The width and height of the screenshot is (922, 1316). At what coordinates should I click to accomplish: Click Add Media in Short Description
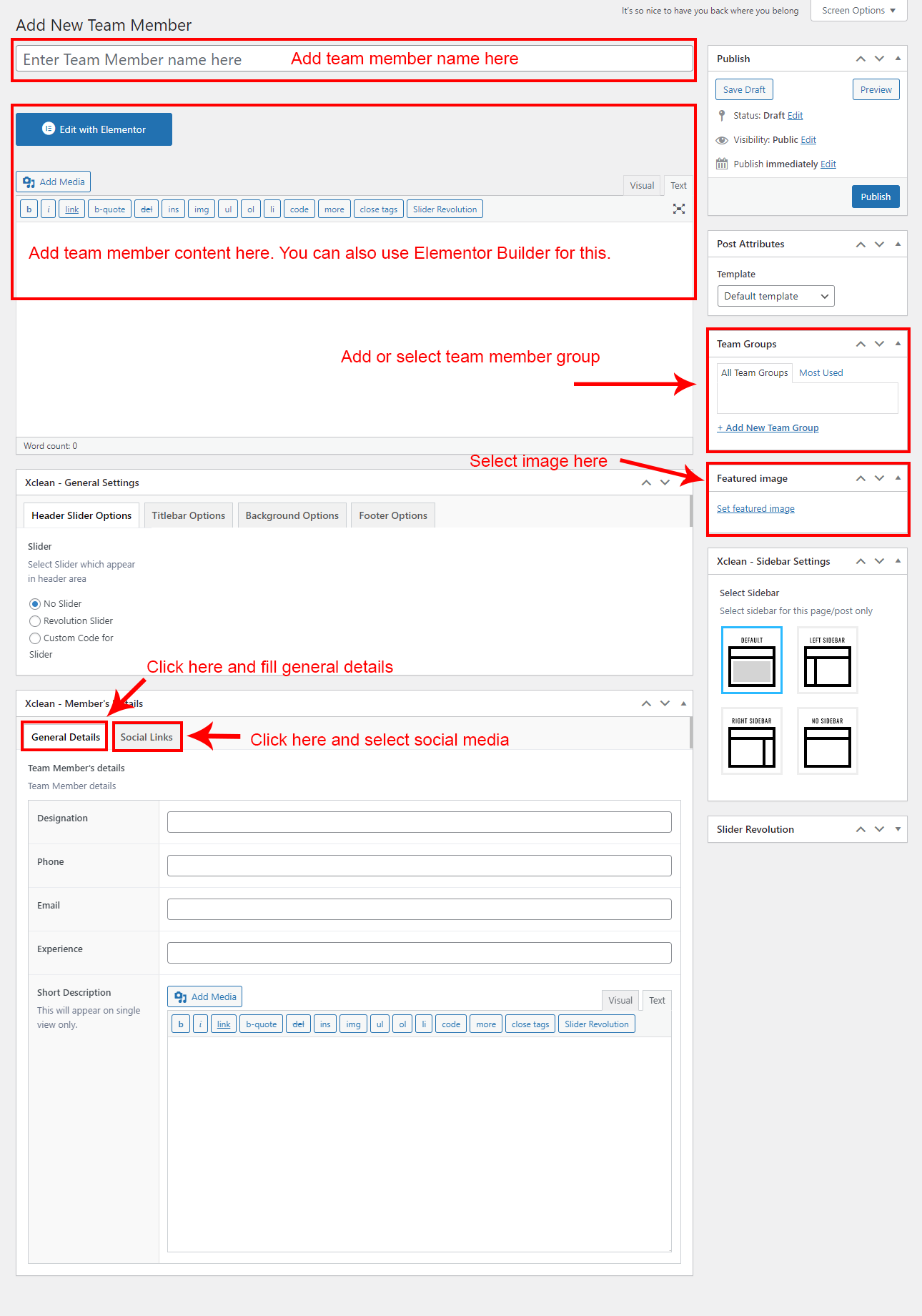coord(205,996)
